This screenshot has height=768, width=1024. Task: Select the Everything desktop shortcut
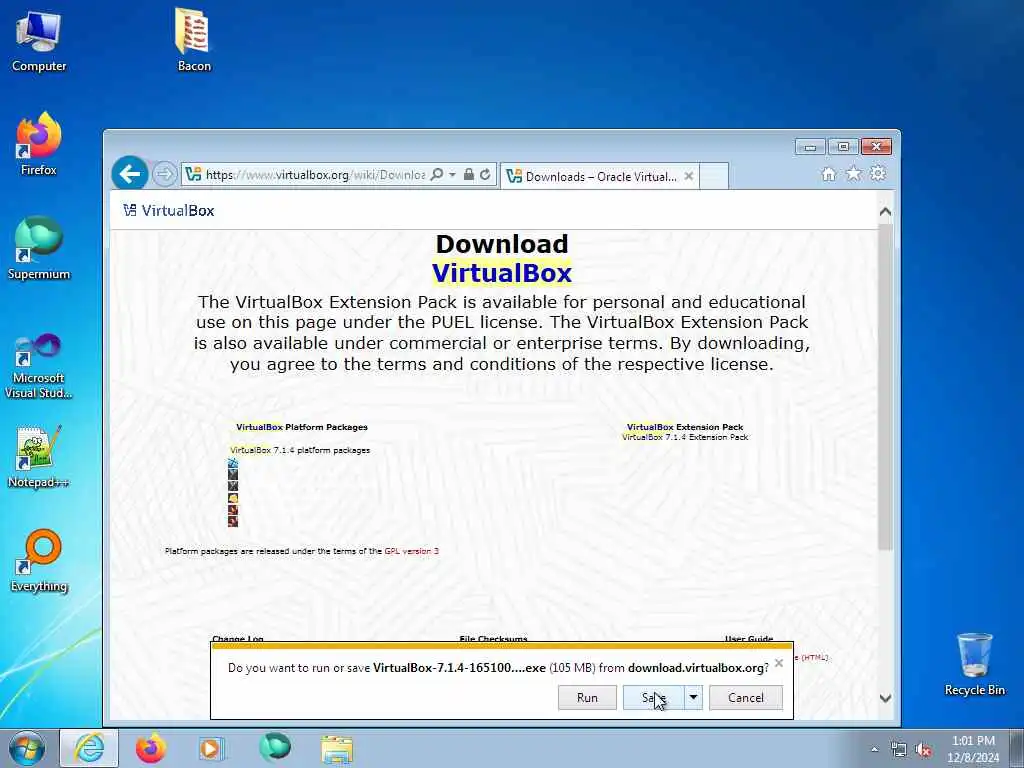point(39,560)
